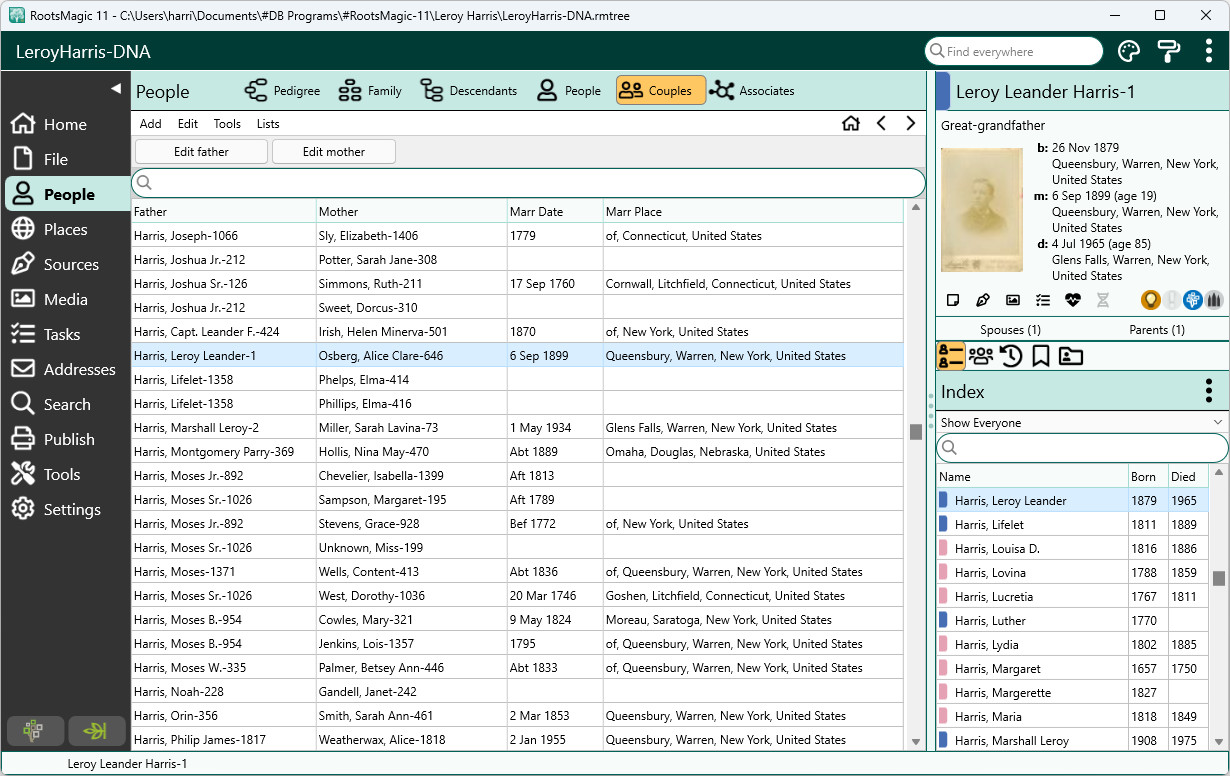Switch to the Associates view
This screenshot has width=1230, height=776.
[752, 91]
